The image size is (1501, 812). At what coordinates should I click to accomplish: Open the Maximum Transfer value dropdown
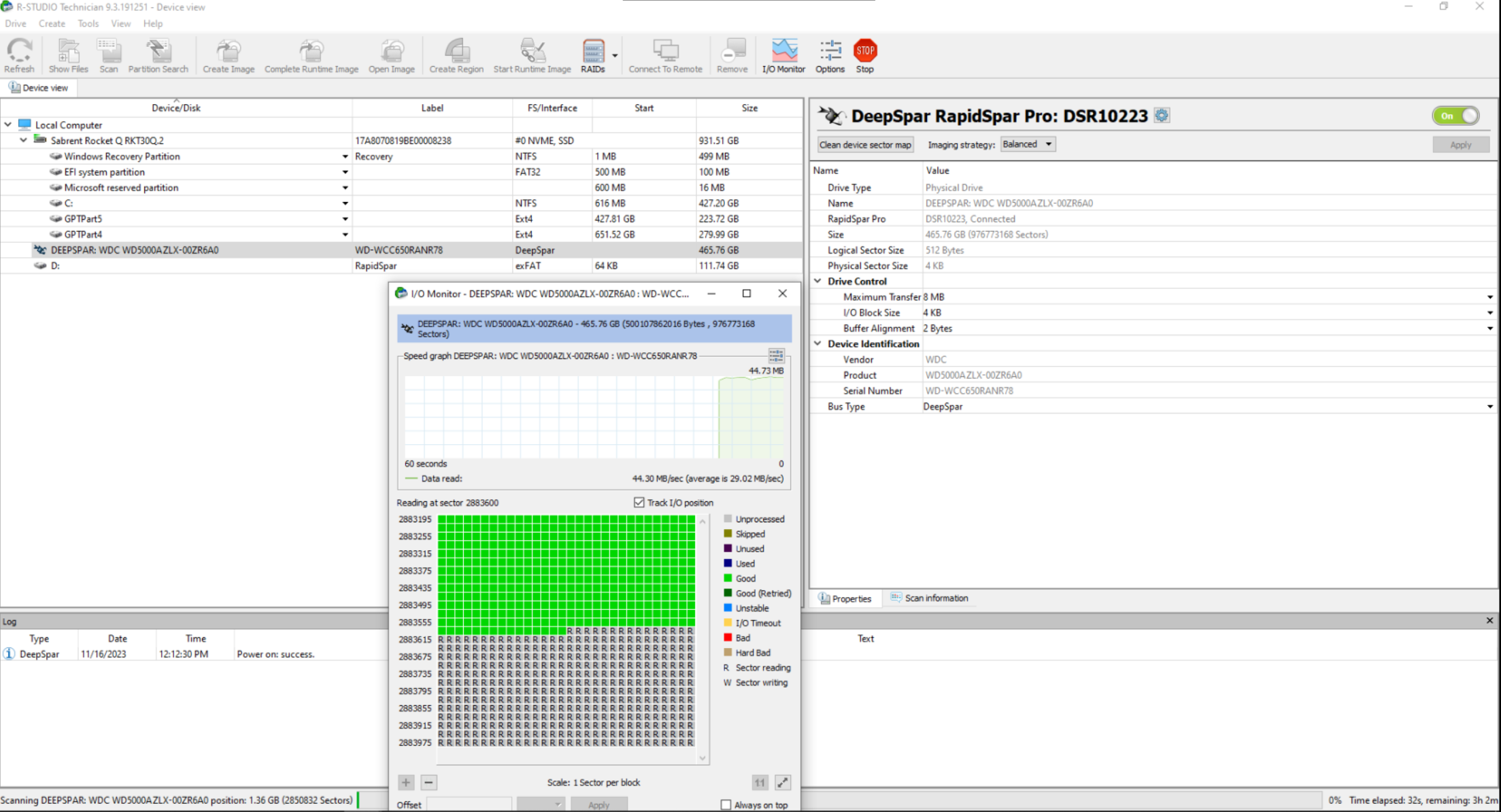pyautogui.click(x=1489, y=297)
